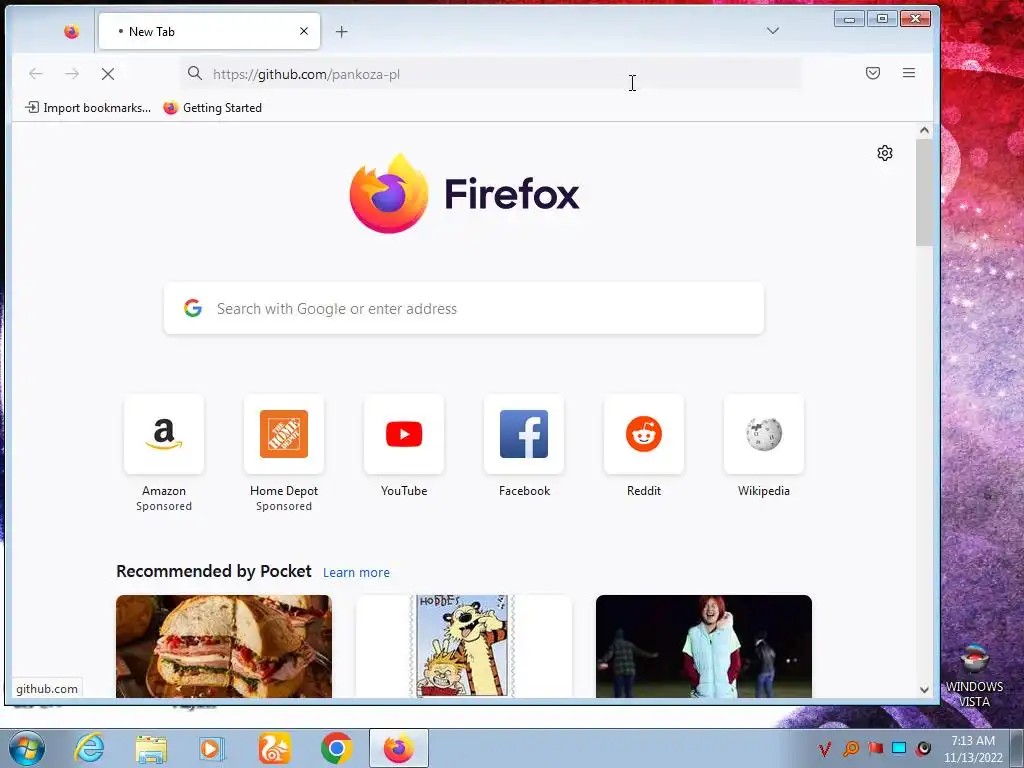Click the Google logo in search box
Viewport: 1024px width, 768px height.
pyautogui.click(x=193, y=308)
